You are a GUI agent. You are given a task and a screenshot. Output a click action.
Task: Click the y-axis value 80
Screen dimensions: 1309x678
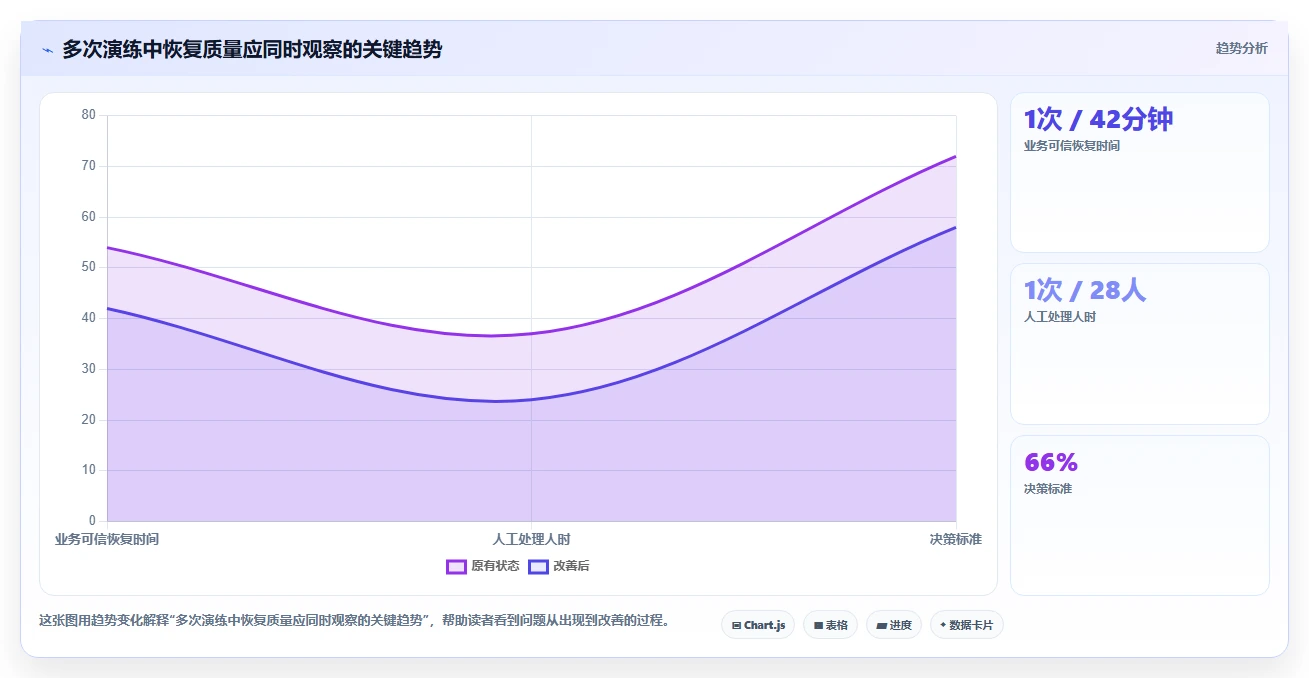[x=89, y=115]
